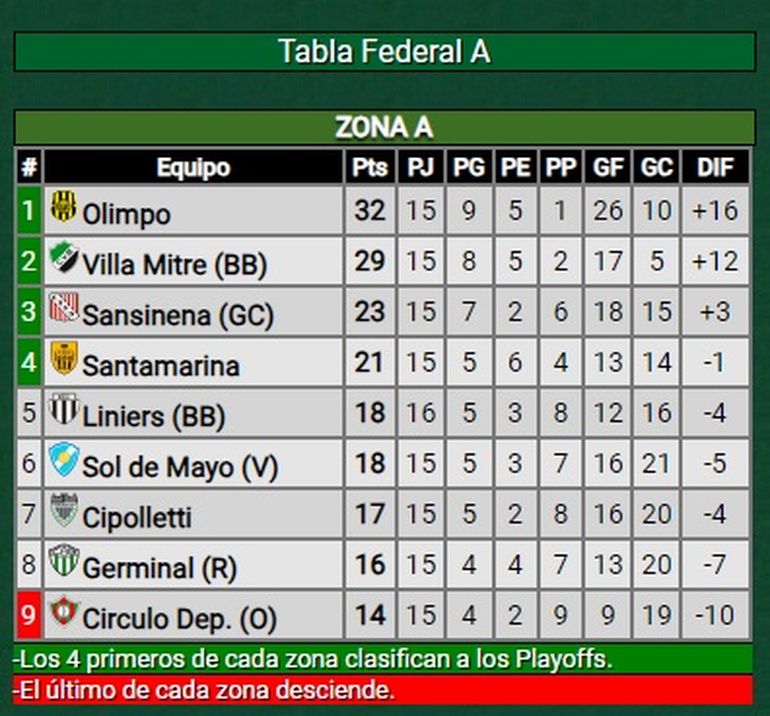Click the green position 1 cell
Viewport: 770px width, 716px height.
pos(29,210)
